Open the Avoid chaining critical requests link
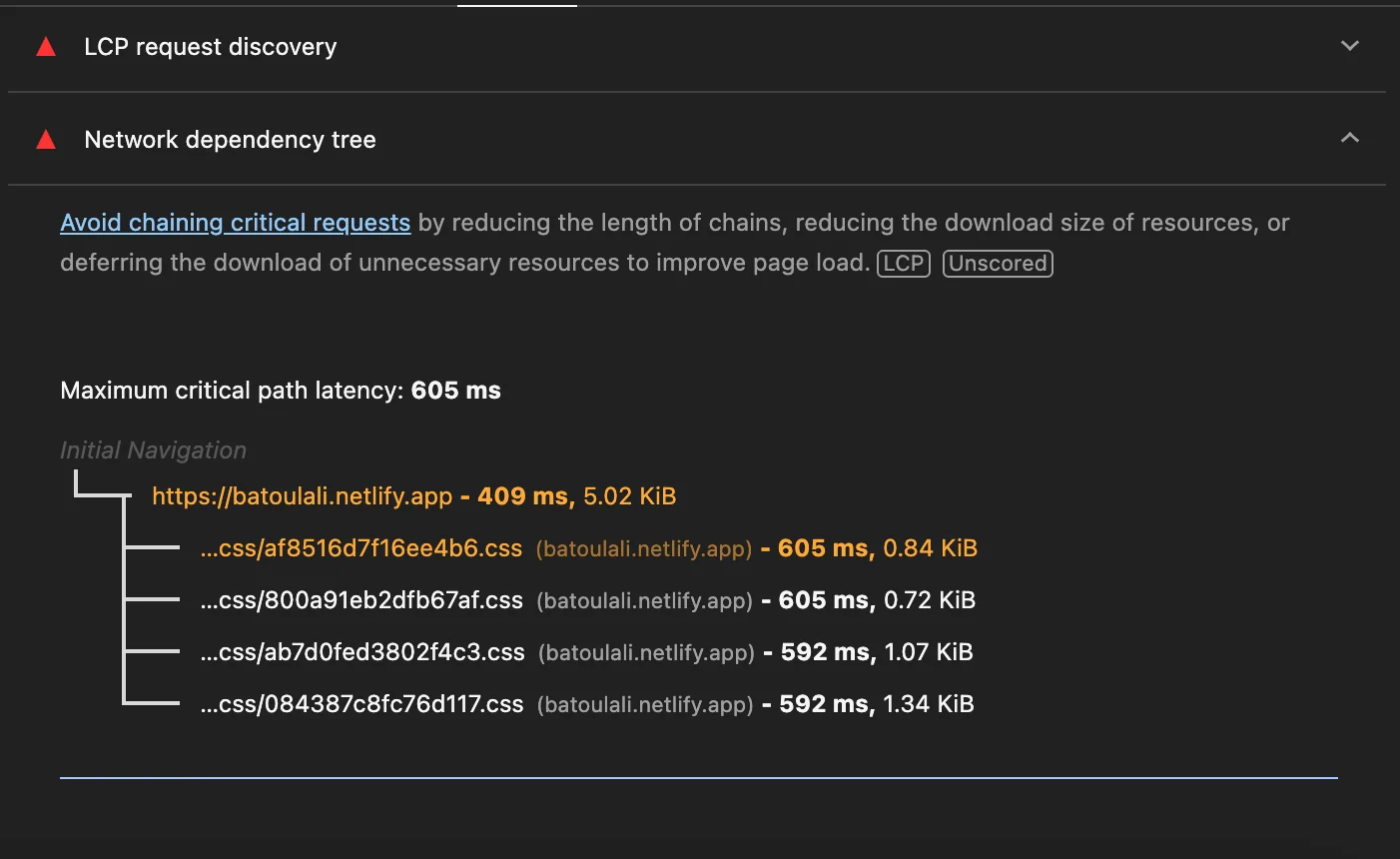Image resolution: width=1400 pixels, height=859 pixels. pos(235,223)
